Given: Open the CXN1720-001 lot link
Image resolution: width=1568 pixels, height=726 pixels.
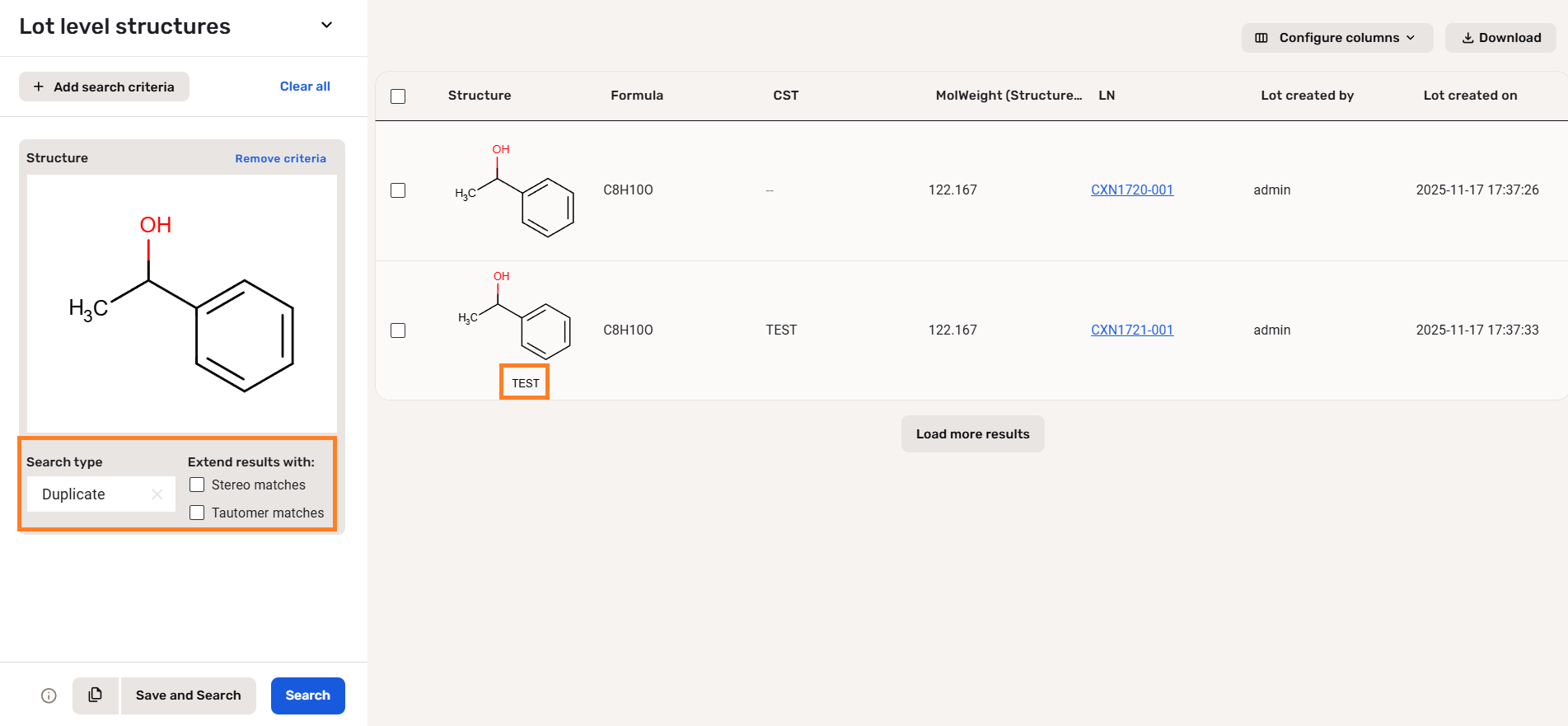Looking at the screenshot, I should 1131,190.
